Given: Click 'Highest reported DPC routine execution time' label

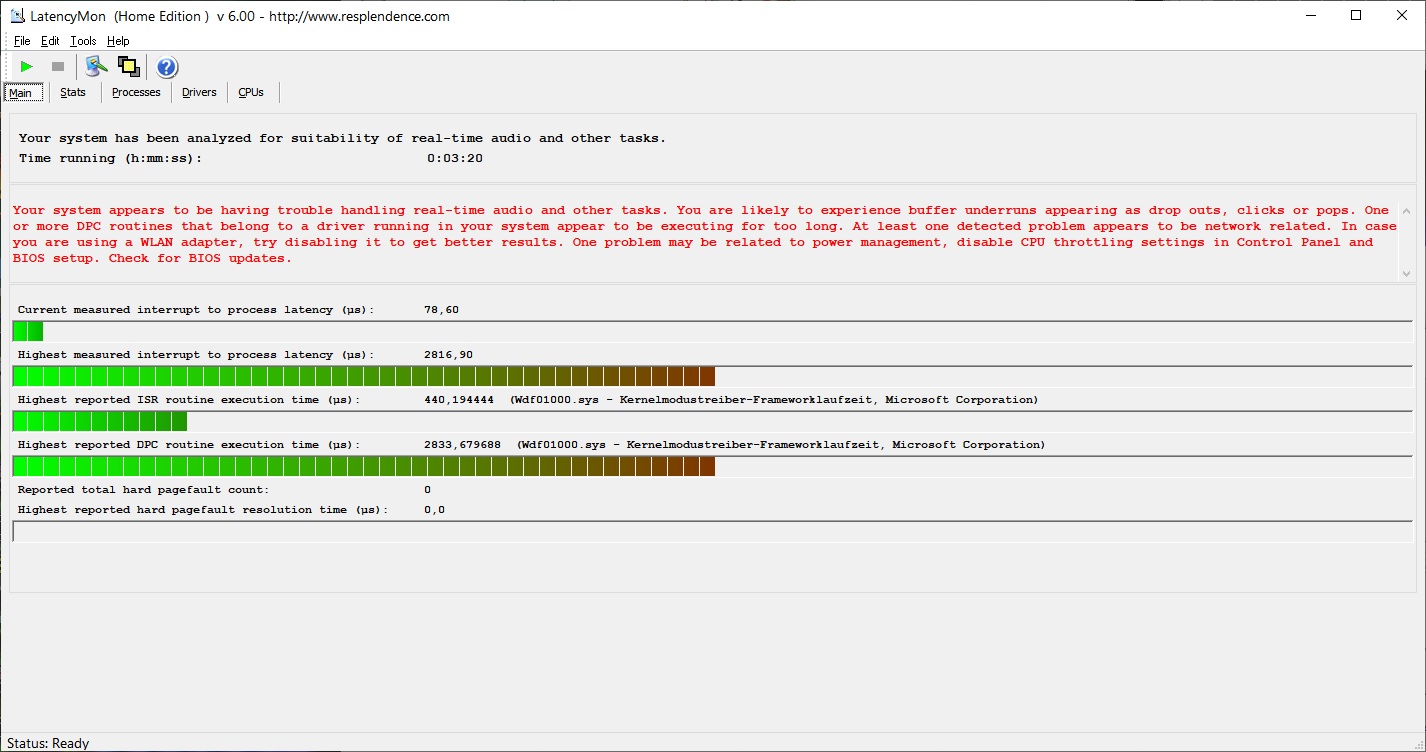Looking at the screenshot, I should tap(189, 445).
